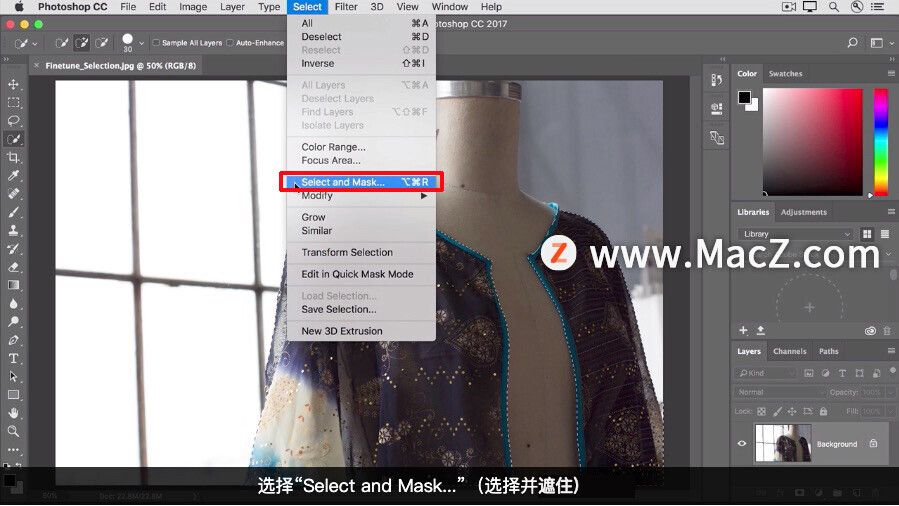Toggle type layer filter icon
Viewport: 899px width, 506px height.
pyautogui.click(x=842, y=373)
